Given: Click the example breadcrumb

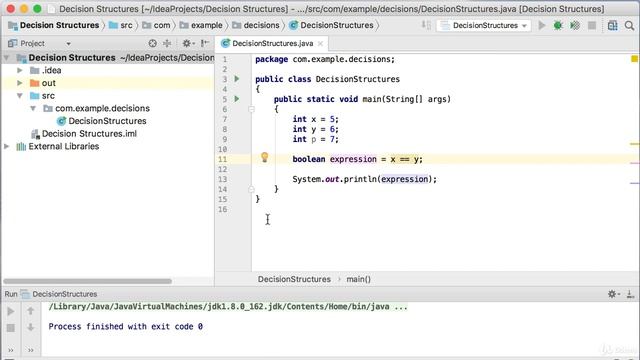Looking at the screenshot, I should (202, 25).
